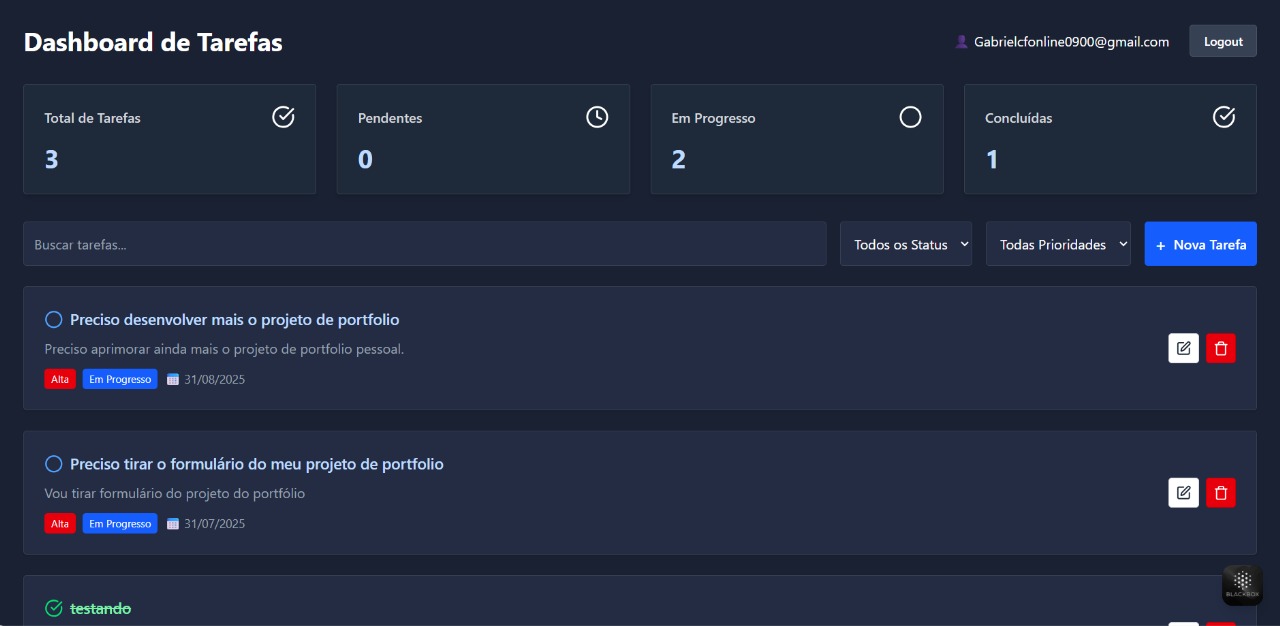Click the Logout button
This screenshot has height=626, width=1280.
click(1222, 41)
